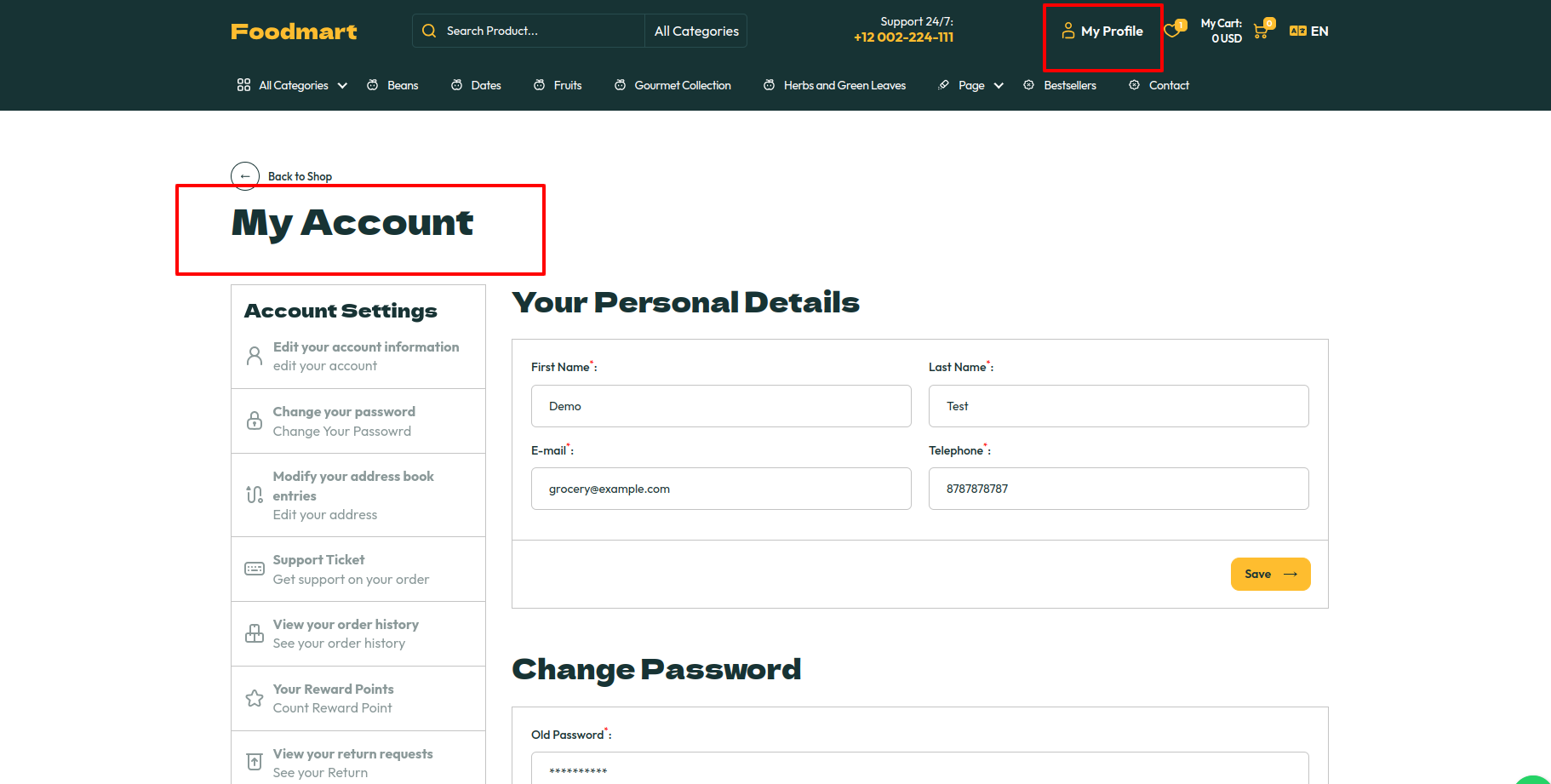Click the Herbs and Green Leaves icon
The height and width of the screenshot is (784, 1551).
[x=770, y=85]
